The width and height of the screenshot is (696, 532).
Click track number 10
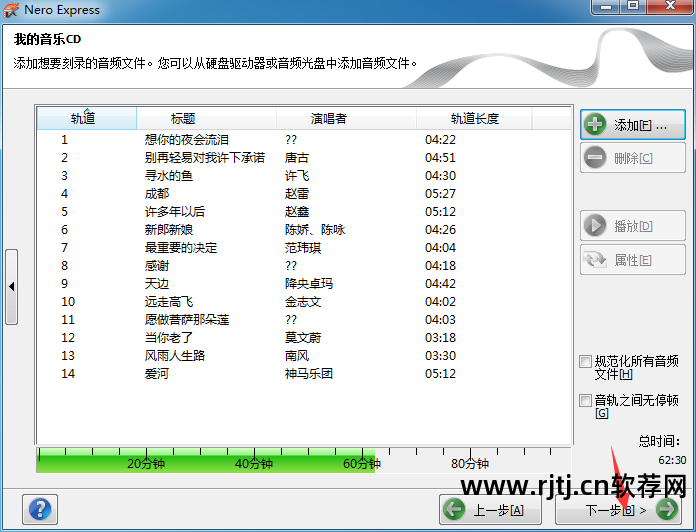tap(68, 302)
